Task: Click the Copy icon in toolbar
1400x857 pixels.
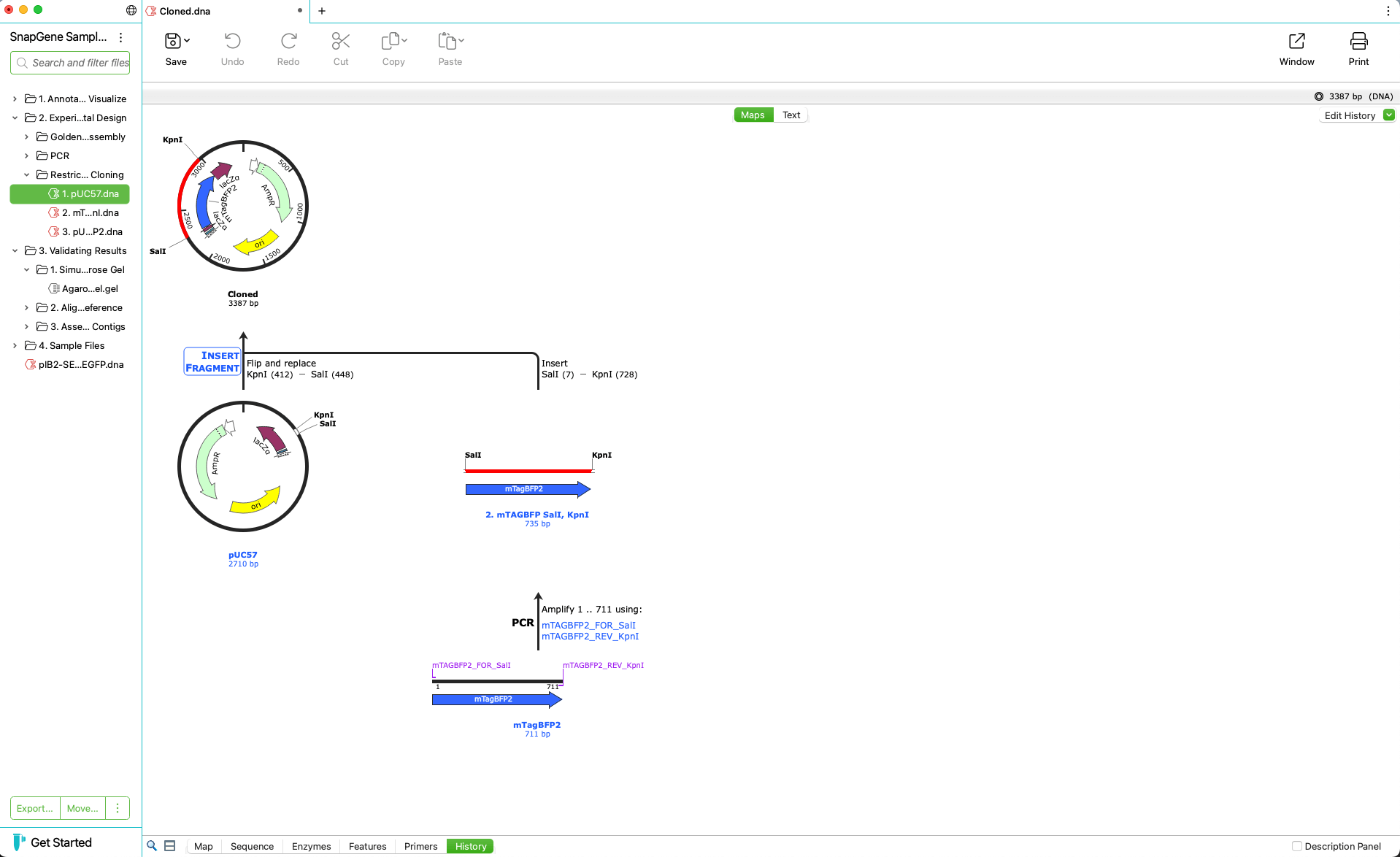Action: [x=391, y=42]
